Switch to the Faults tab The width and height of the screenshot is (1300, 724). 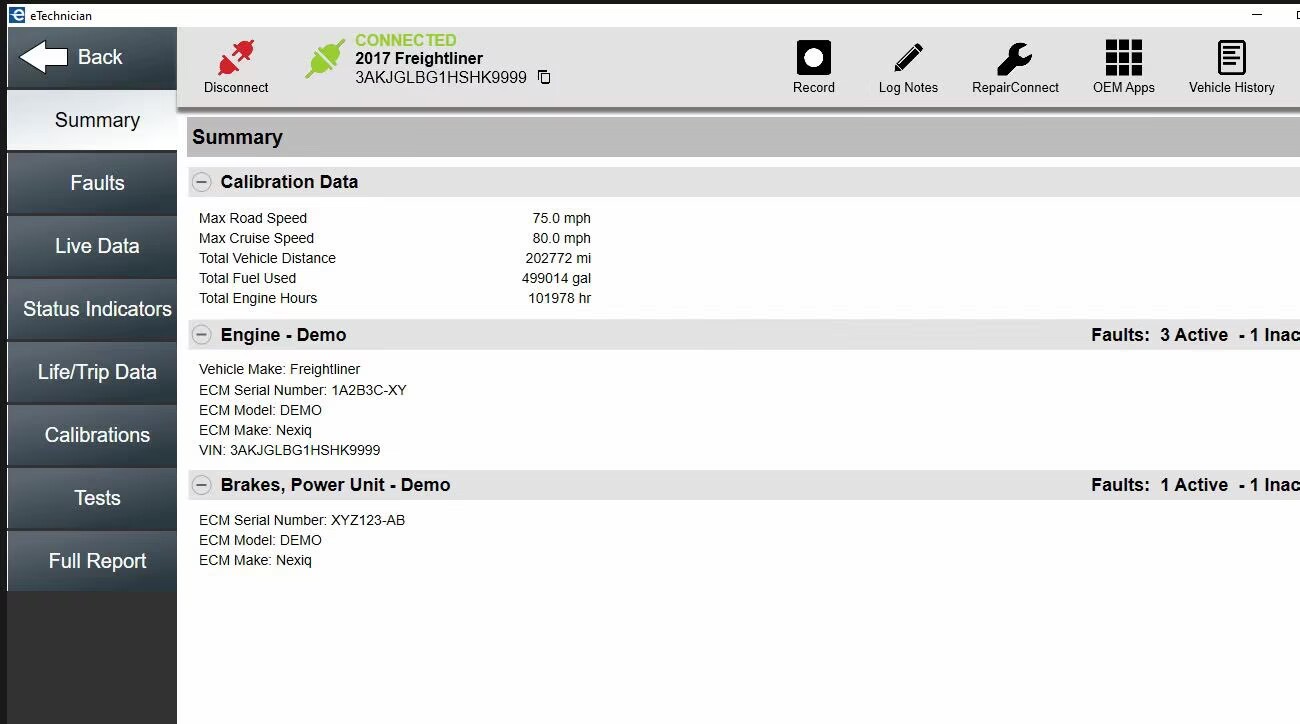[x=97, y=183]
